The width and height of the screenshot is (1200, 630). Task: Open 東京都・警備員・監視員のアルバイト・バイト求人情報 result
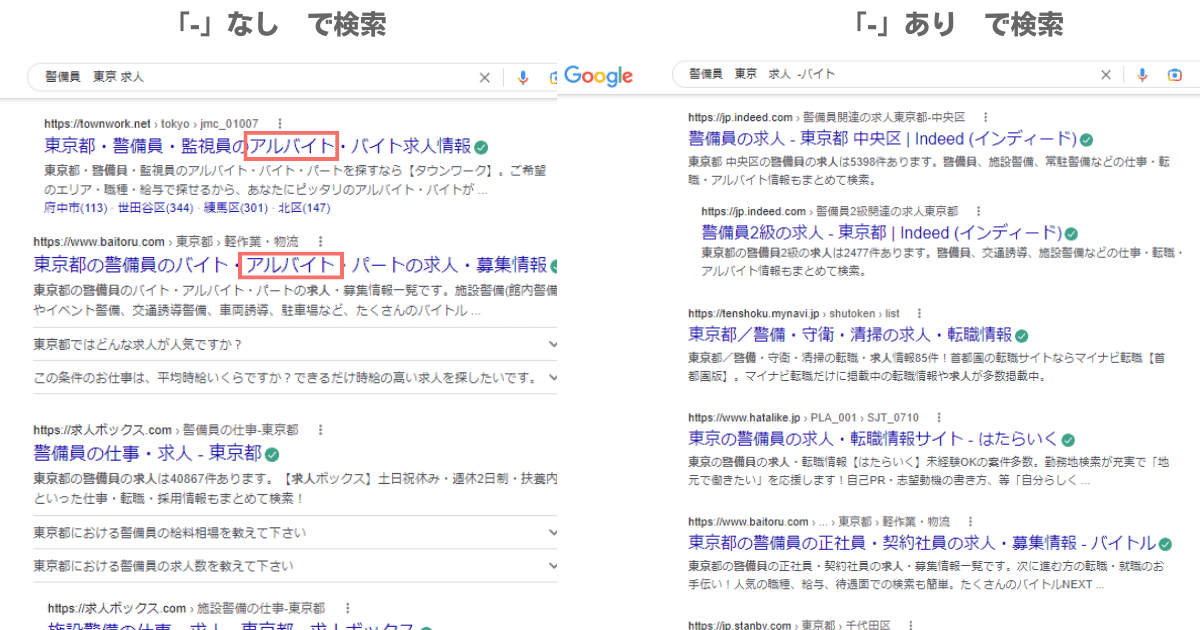[x=258, y=146]
